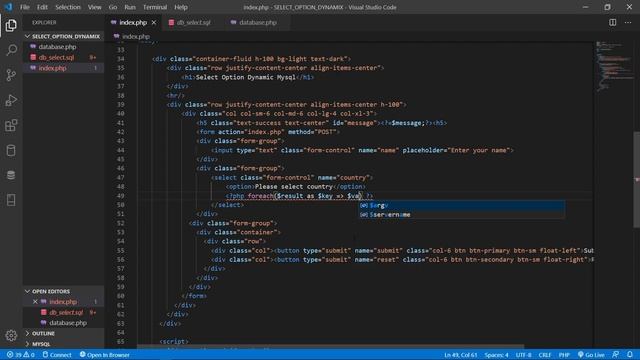Image resolution: width=640 pixels, height=360 pixels.
Task: Click the VS Code logo icon in title bar
Action: coord(8,7)
